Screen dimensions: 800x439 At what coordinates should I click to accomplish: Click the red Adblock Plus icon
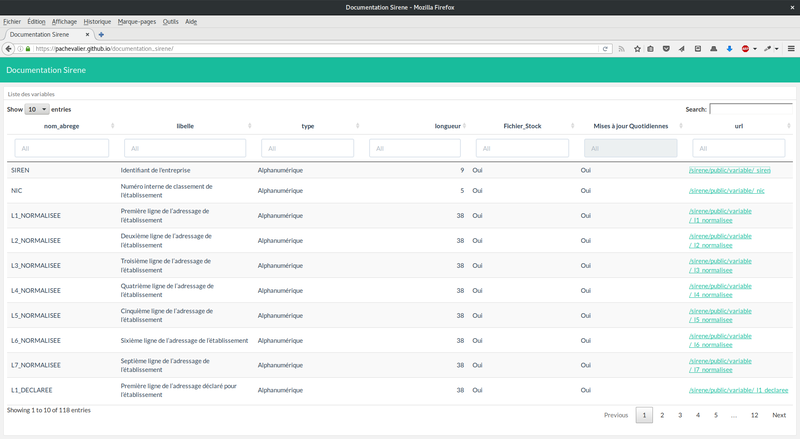tap(745, 48)
